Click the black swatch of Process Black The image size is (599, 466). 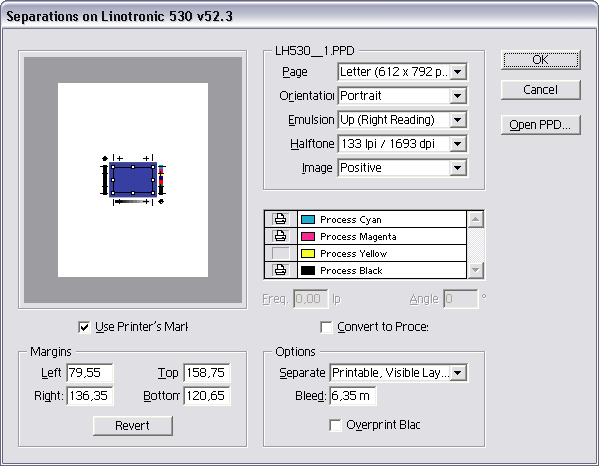[308, 270]
